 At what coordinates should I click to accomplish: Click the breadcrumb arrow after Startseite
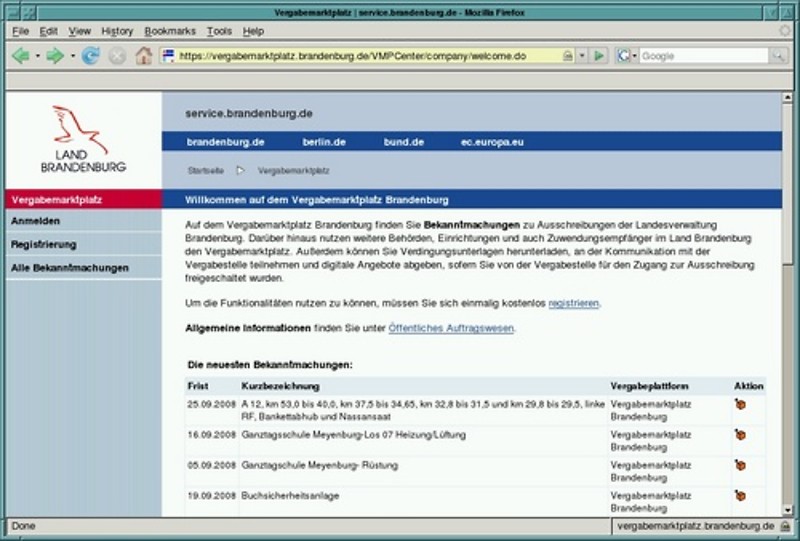240,170
